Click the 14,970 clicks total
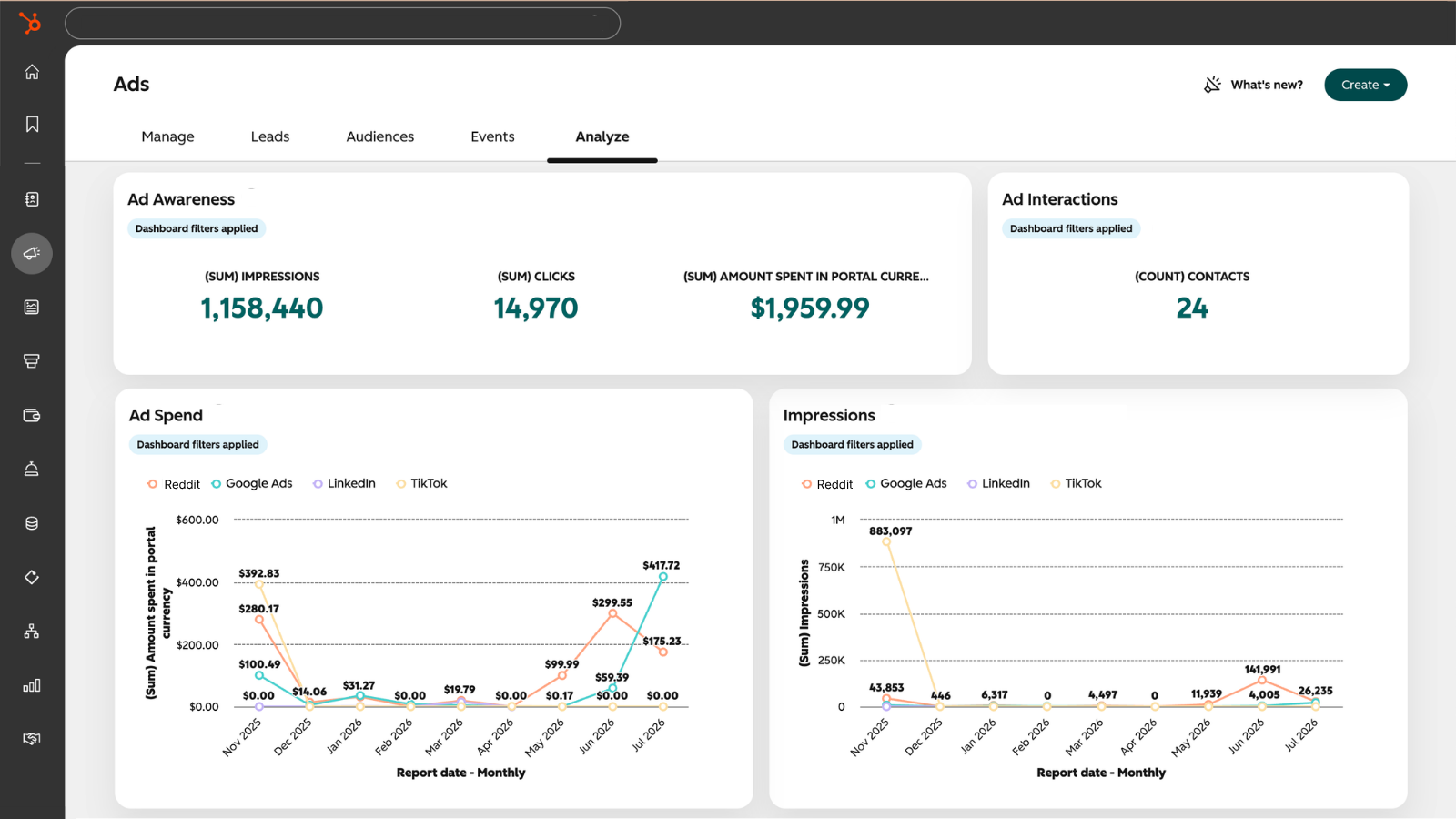This screenshot has height=819, width=1456. (536, 308)
